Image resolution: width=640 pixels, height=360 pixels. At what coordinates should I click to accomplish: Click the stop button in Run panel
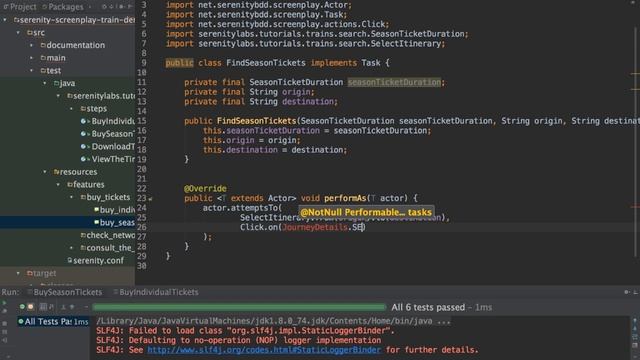pos(5,323)
